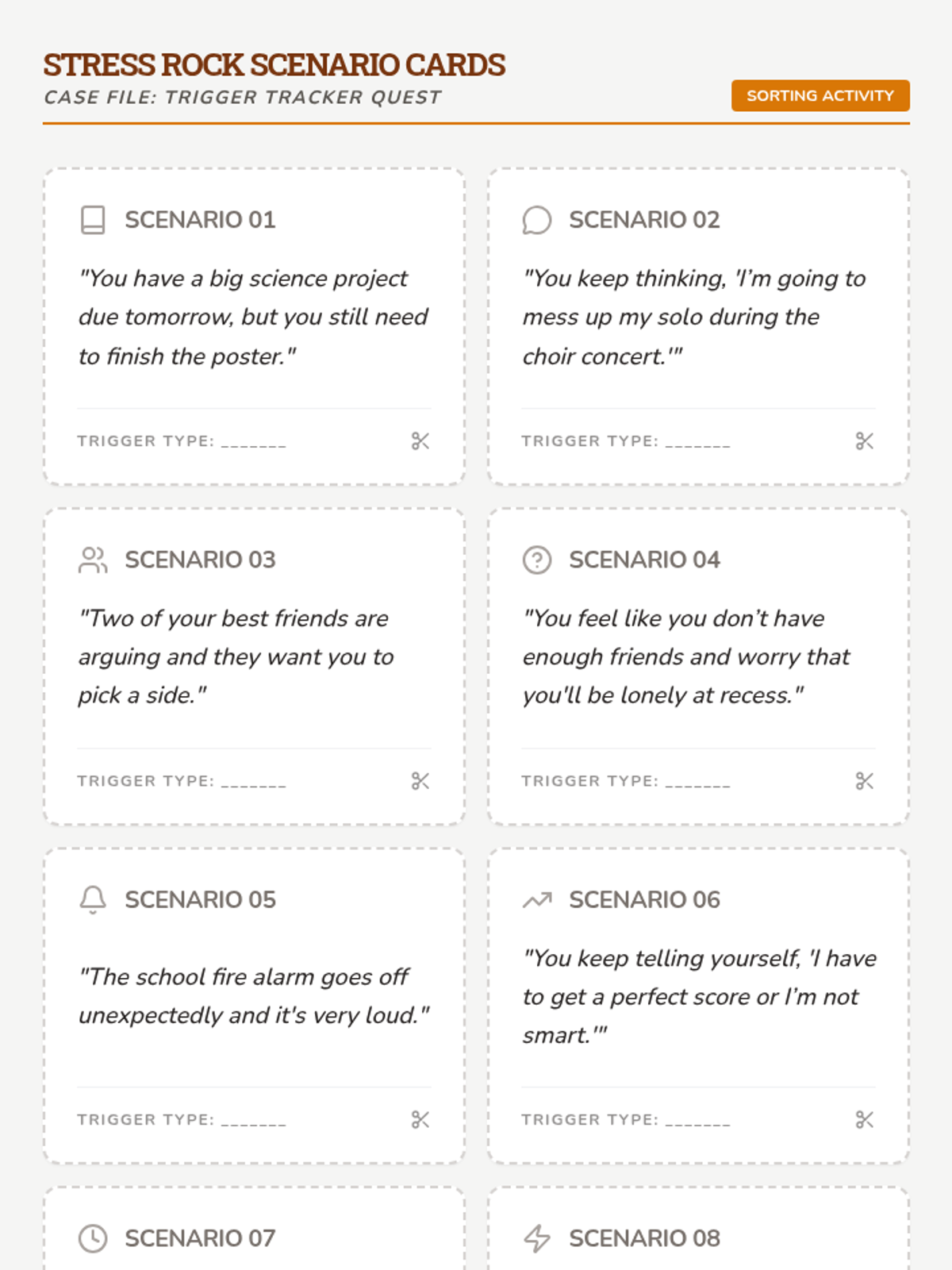Viewport: 952px width, 1270px height.
Task: Click the scissors icon on Scenario 01 card
Action: click(x=420, y=441)
